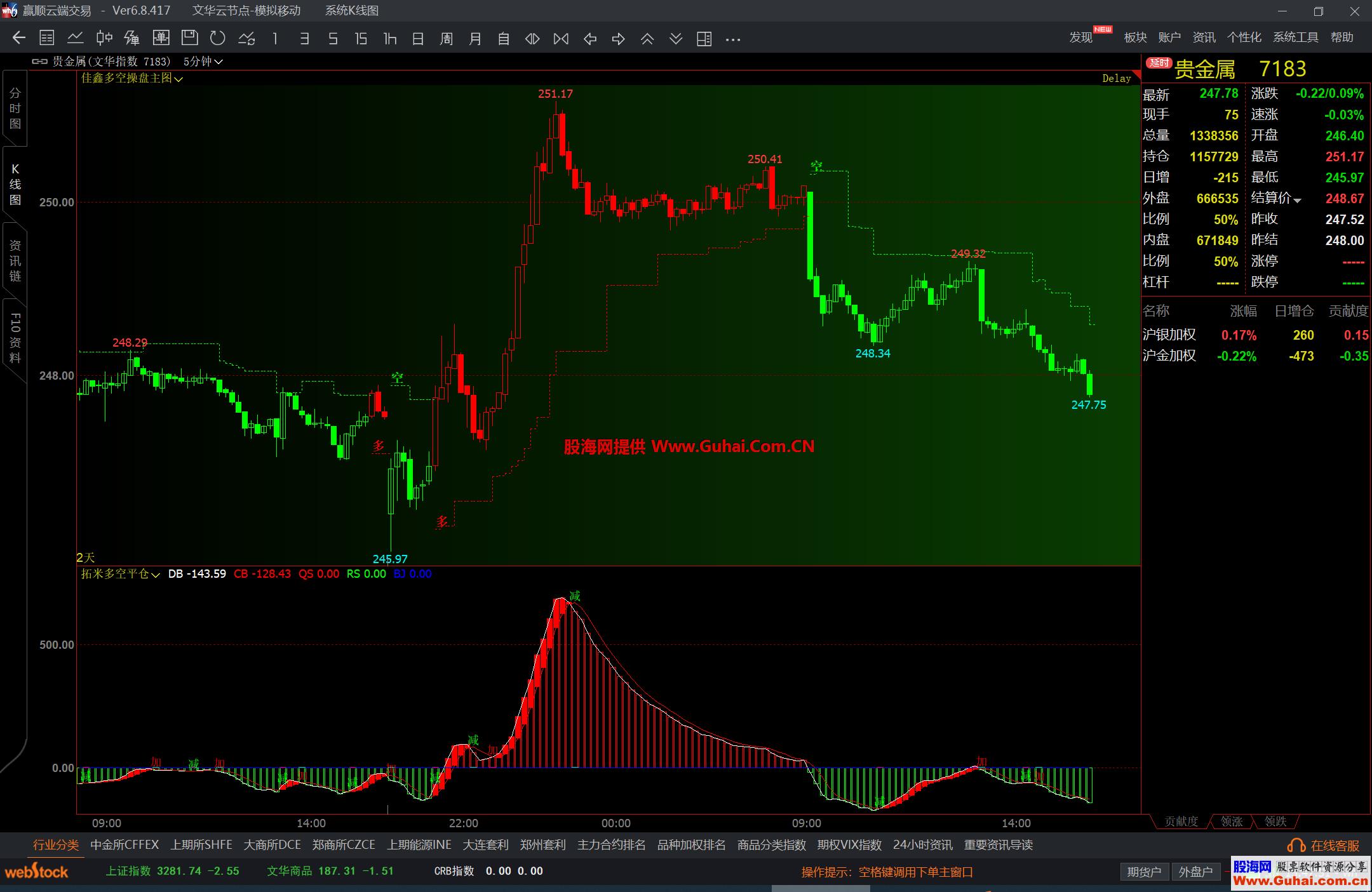1372x892 pixels.
Task: Click the refresh circular arrow icon
Action: (x=218, y=39)
